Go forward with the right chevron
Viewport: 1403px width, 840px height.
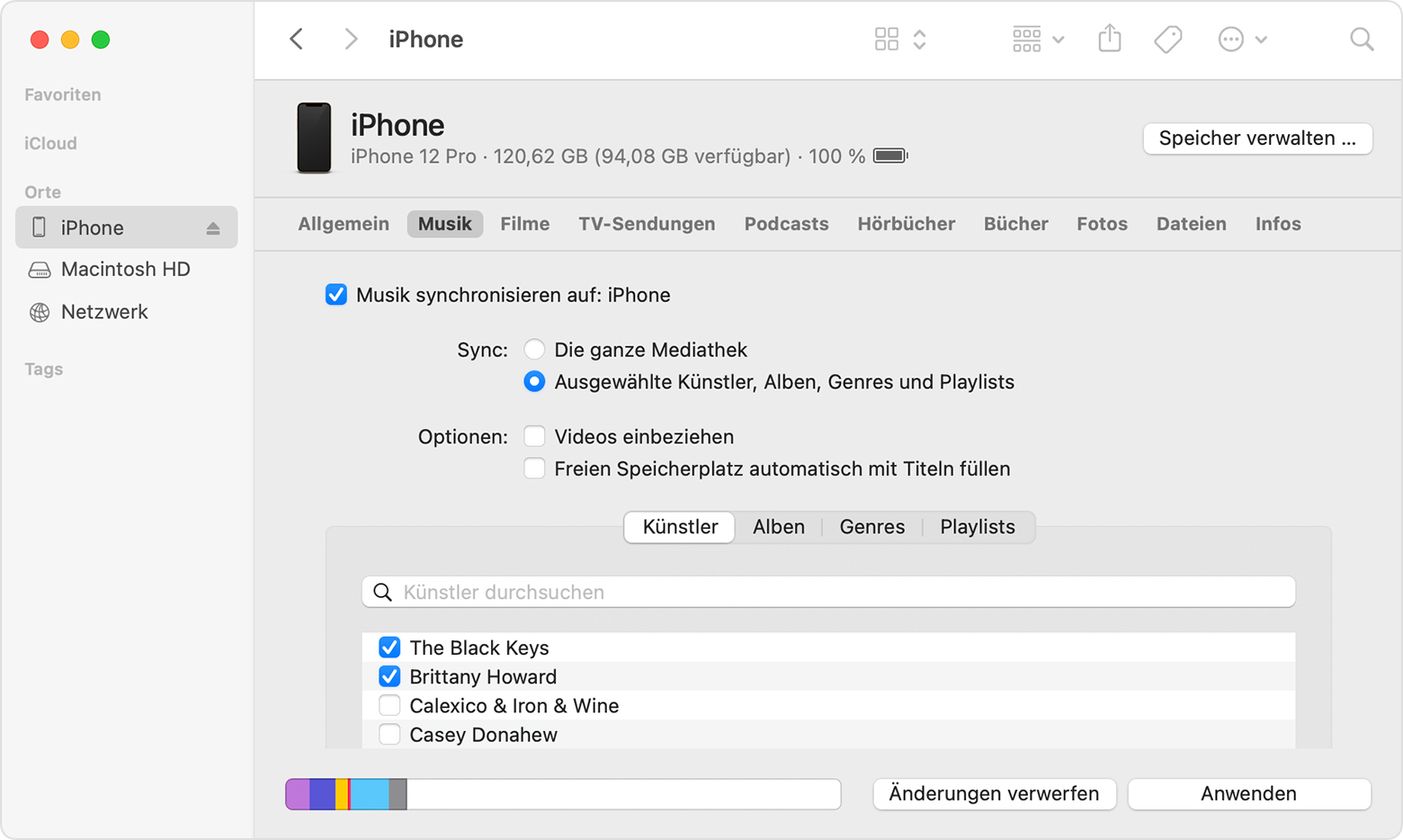pos(351,39)
